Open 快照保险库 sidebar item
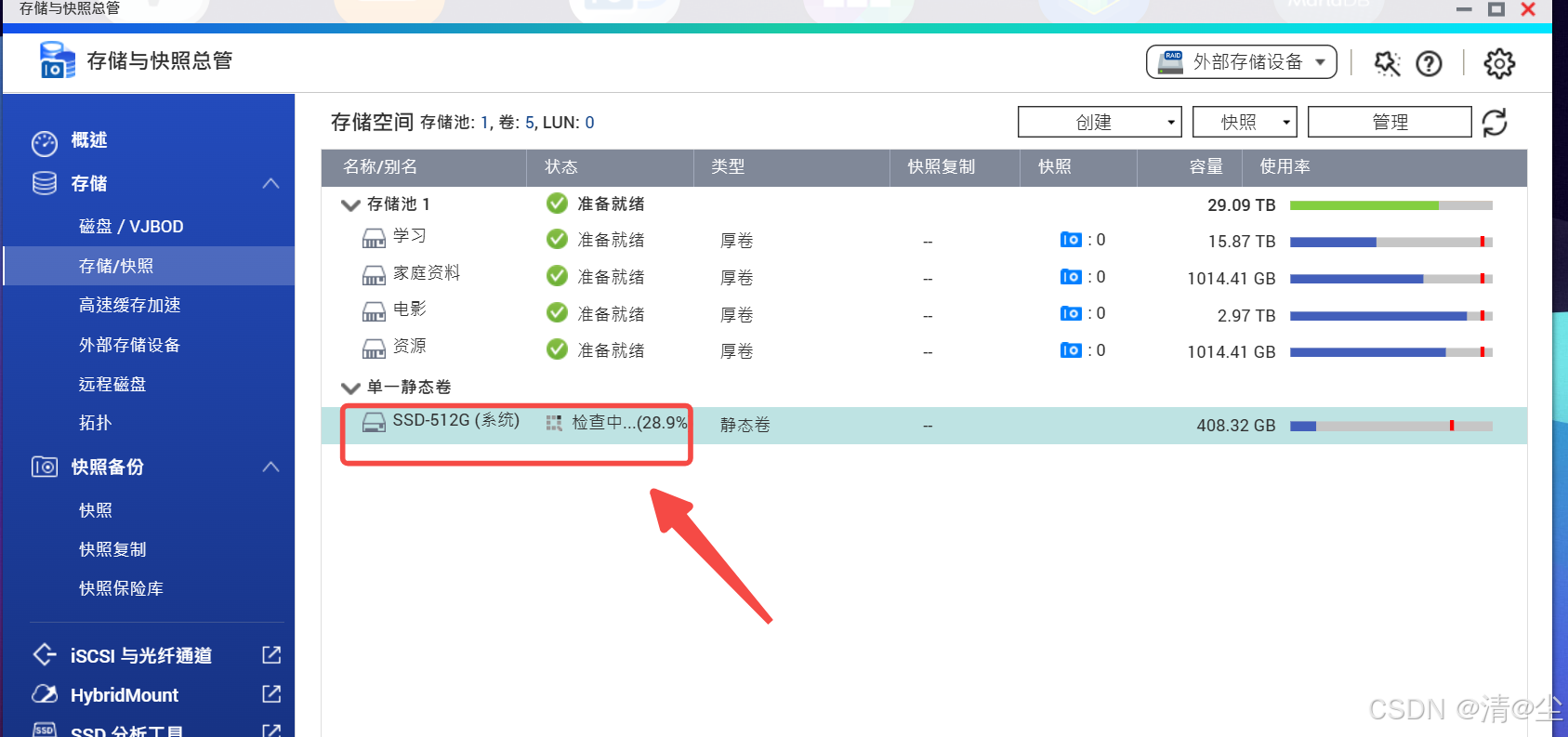 pos(121,588)
